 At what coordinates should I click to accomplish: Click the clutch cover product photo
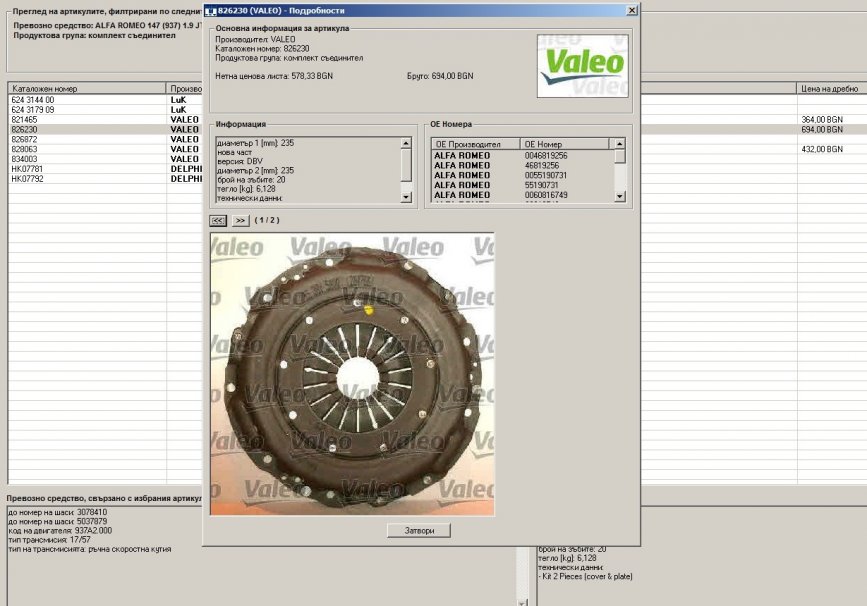[352, 374]
